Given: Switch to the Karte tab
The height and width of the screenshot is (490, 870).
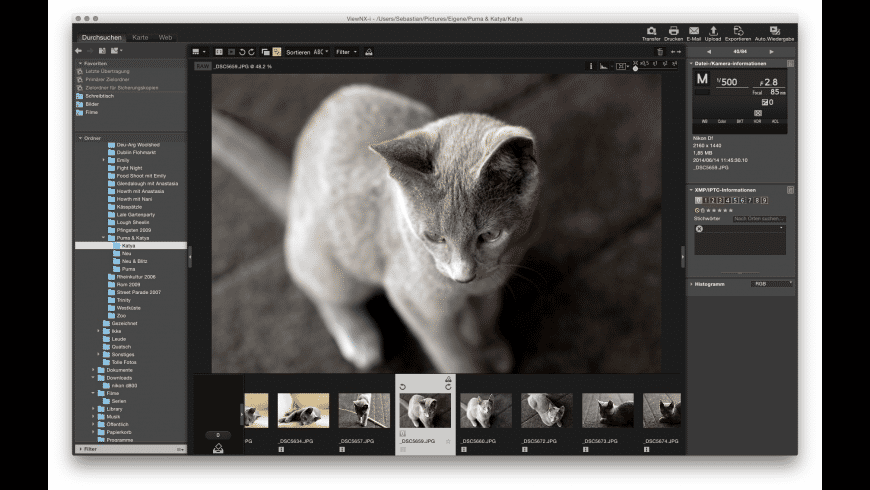Looking at the screenshot, I should [140, 37].
